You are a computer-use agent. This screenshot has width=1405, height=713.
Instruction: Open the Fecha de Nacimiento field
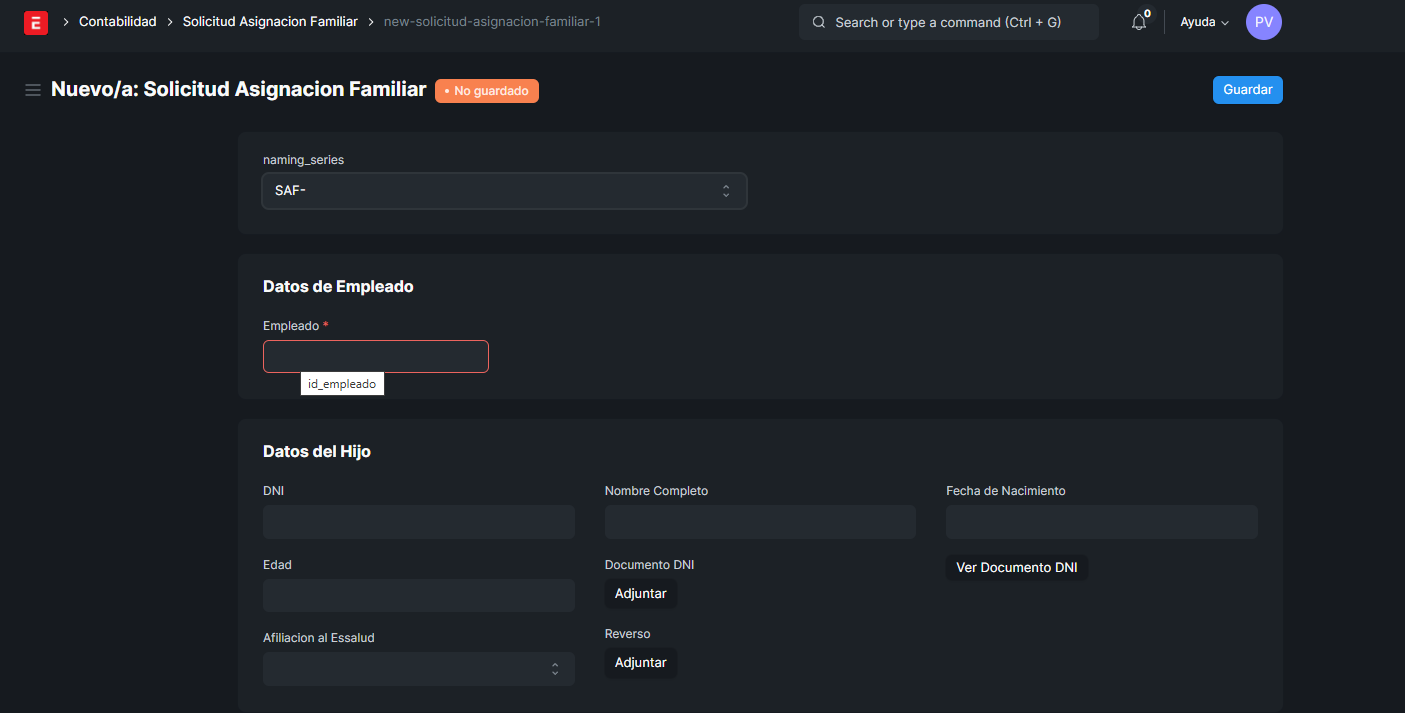pos(1101,522)
